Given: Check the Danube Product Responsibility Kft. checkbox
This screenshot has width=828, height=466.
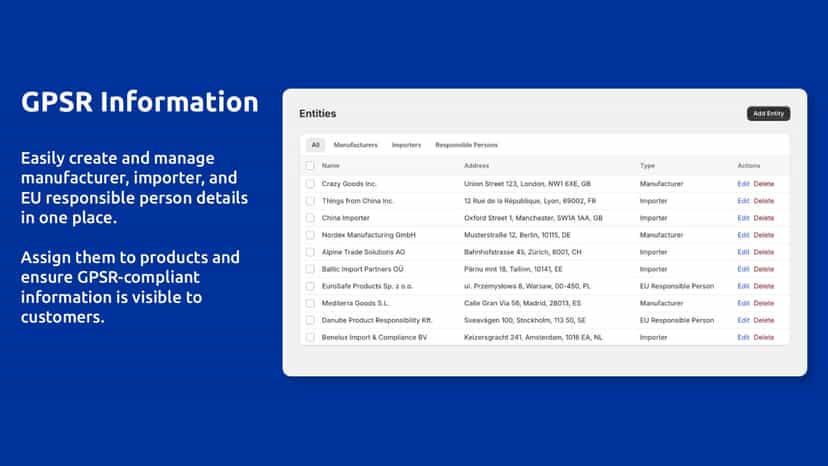Looking at the screenshot, I should point(310,320).
